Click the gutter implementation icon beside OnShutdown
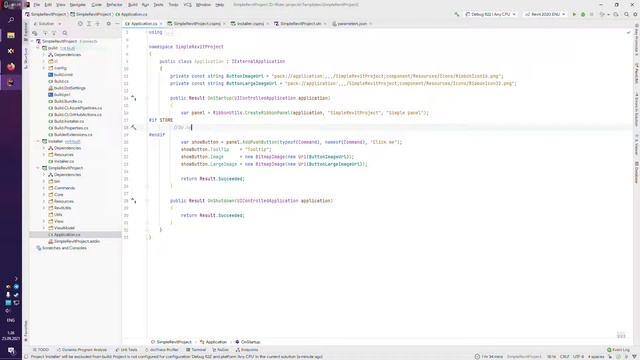This screenshot has width=640, height=360. click(133, 201)
